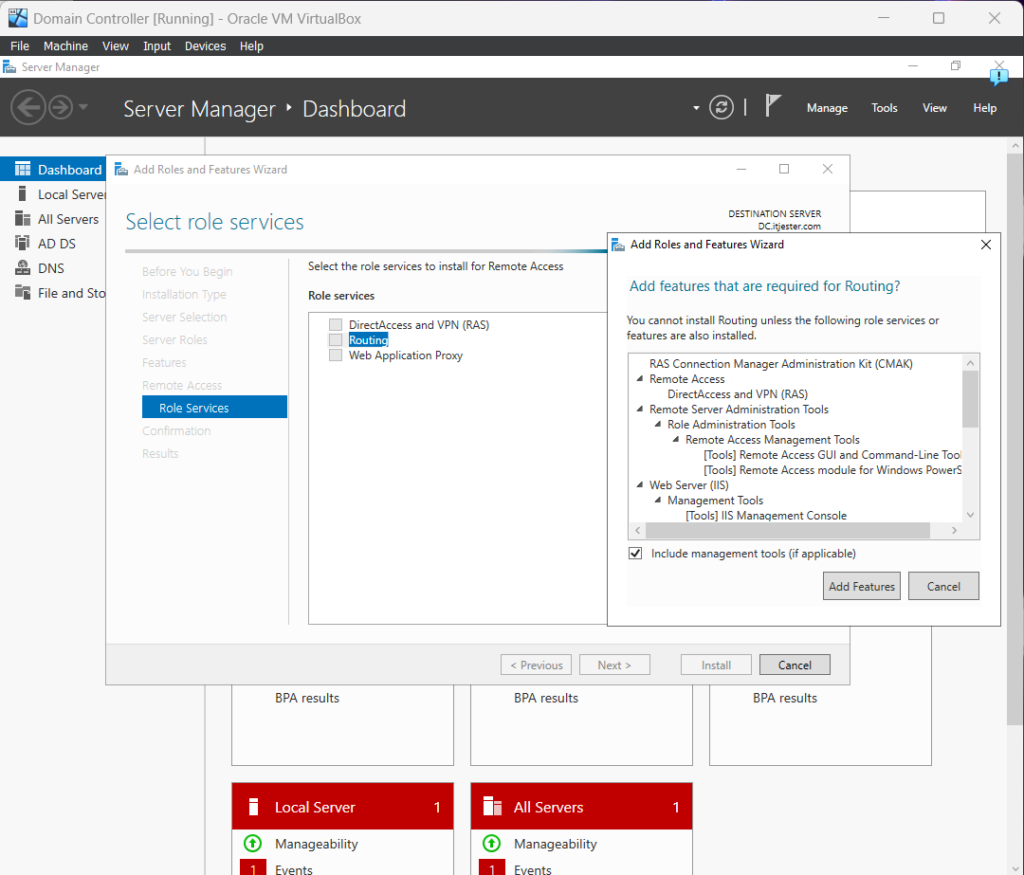The image size is (1024, 875).
Task: Open the Help menu in Server Manager
Action: 985,108
